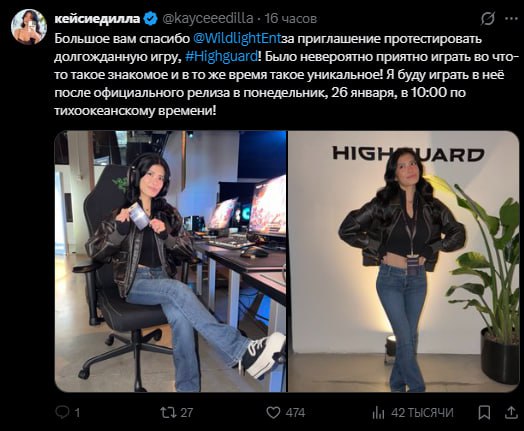Open the 16 часов timestamp link
Image resolution: width=524 pixels, height=431 pixels.
coord(291,19)
